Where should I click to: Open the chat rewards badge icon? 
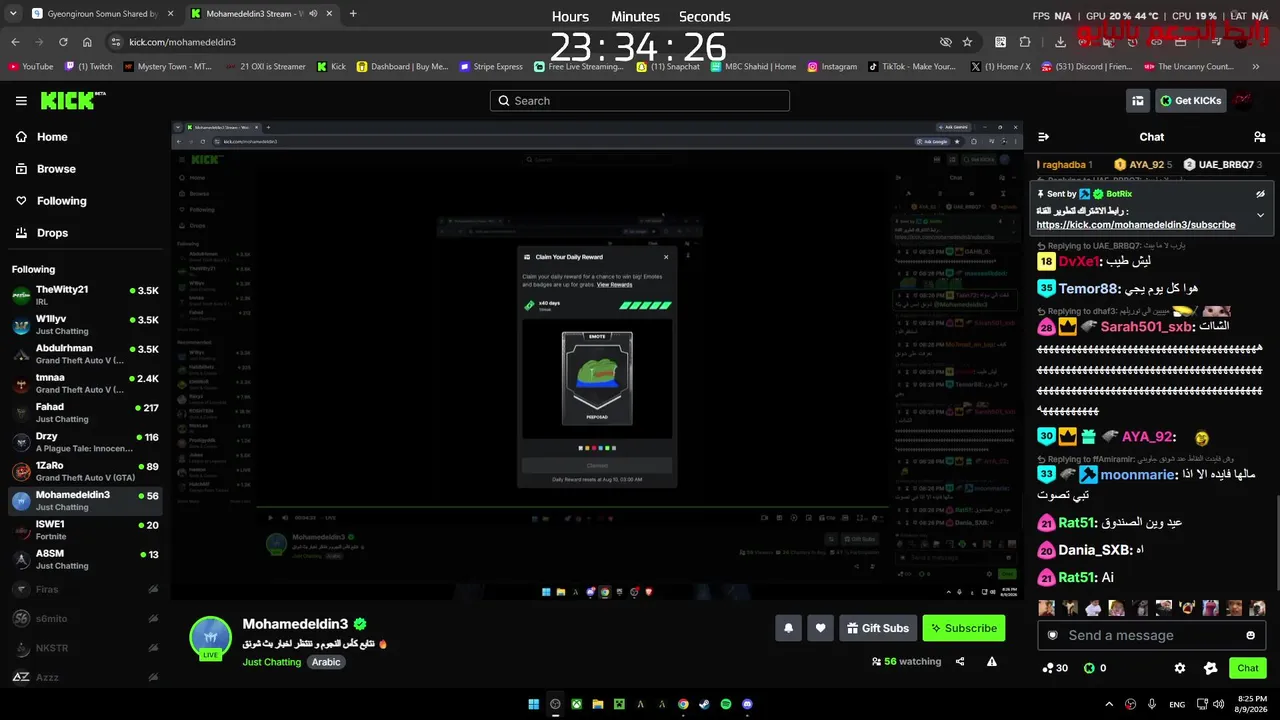1211,668
